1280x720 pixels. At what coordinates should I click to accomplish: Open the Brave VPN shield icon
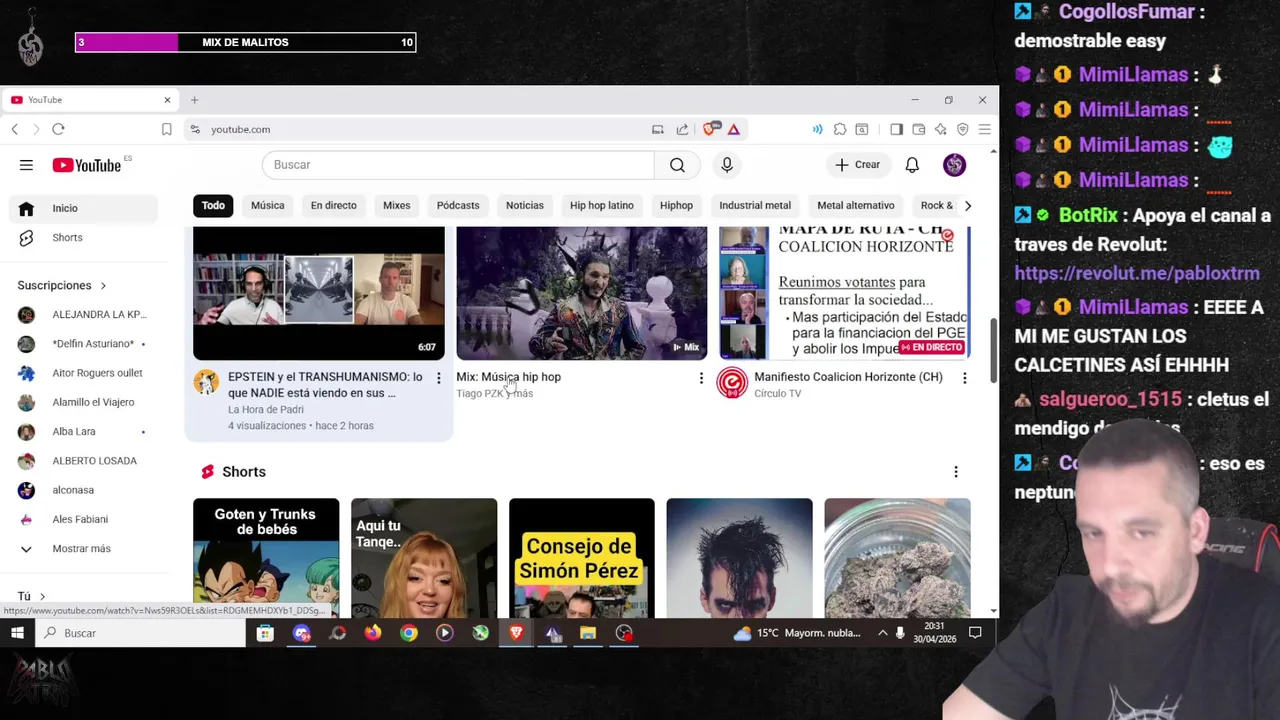(x=963, y=129)
